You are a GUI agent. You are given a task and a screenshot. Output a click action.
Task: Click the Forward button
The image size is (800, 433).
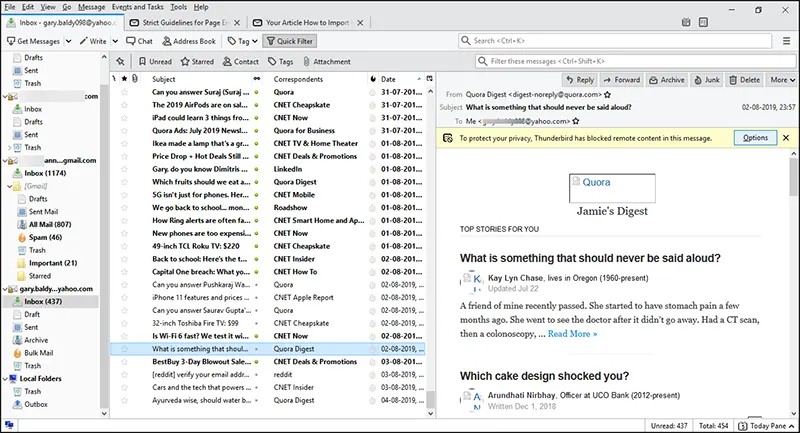[x=621, y=80]
